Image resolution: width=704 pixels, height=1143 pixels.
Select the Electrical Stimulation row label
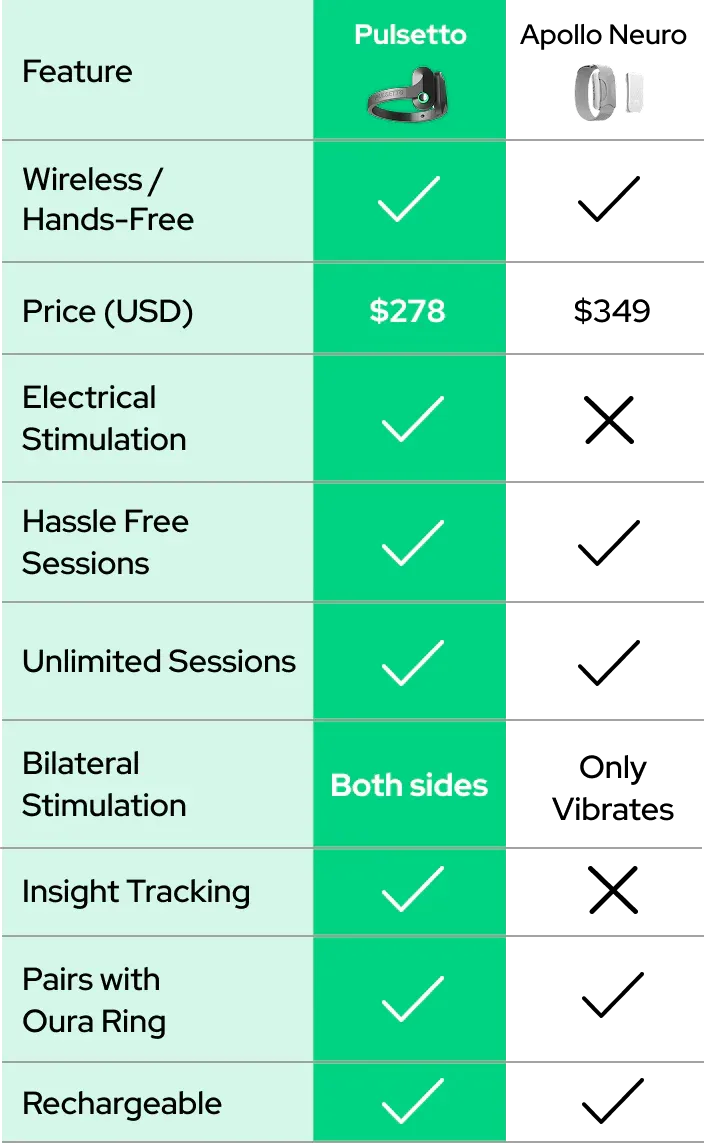pyautogui.click(x=104, y=418)
